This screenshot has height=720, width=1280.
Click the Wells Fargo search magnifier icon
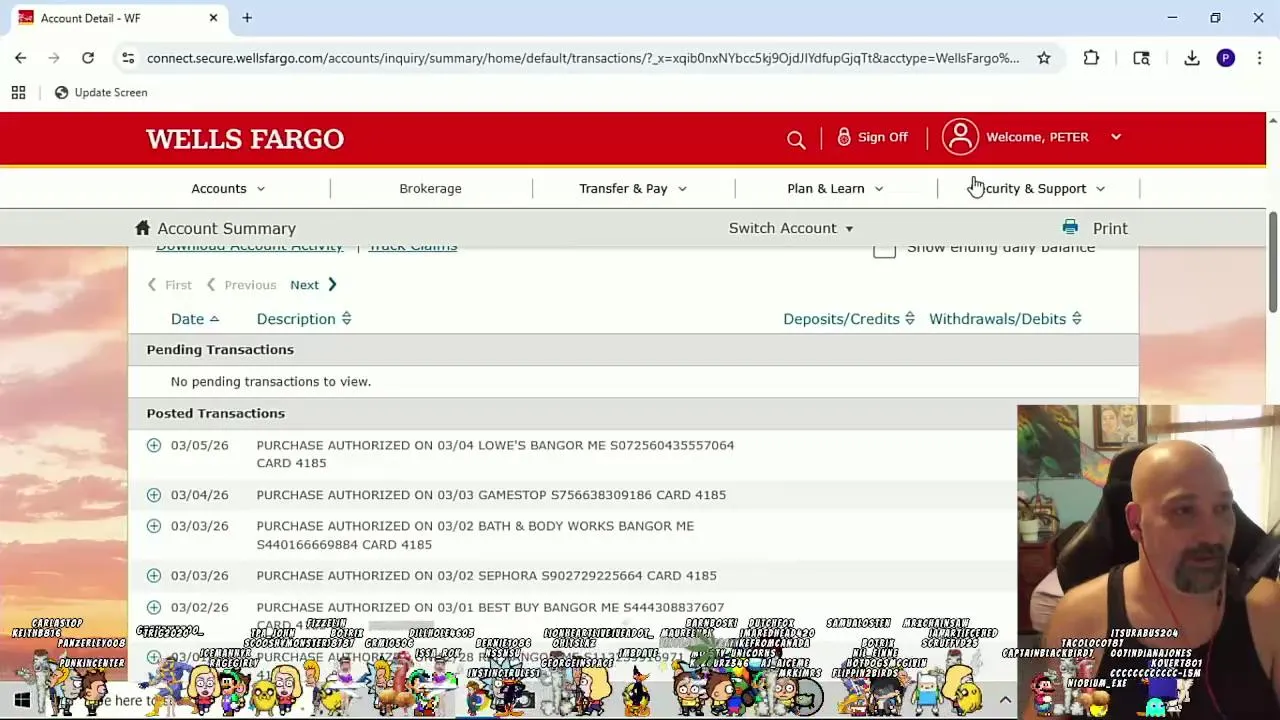point(796,140)
